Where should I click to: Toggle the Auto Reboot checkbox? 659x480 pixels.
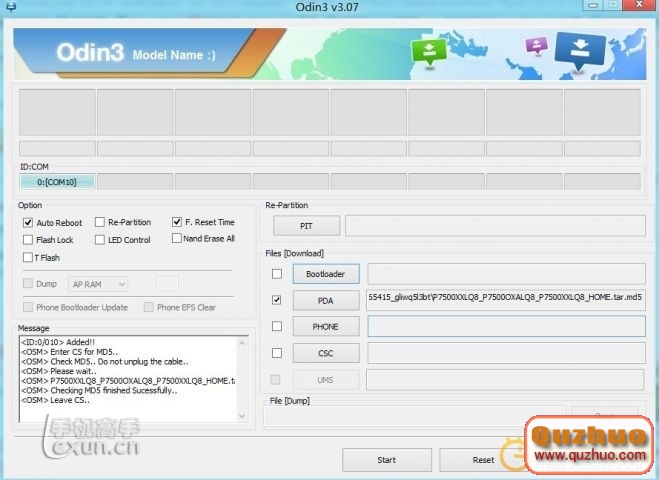(x=28, y=222)
